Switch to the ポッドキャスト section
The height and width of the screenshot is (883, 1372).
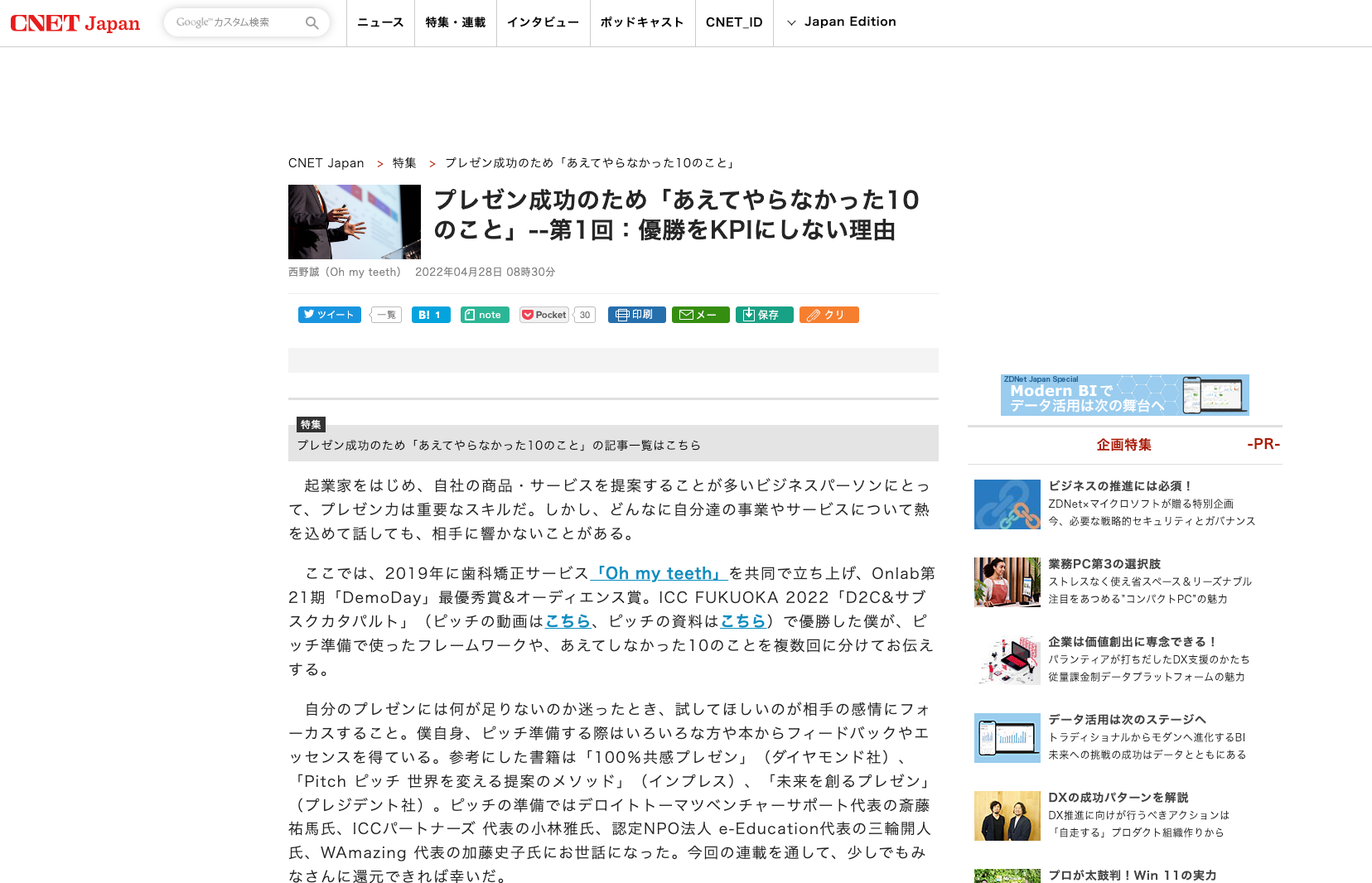[x=641, y=22]
